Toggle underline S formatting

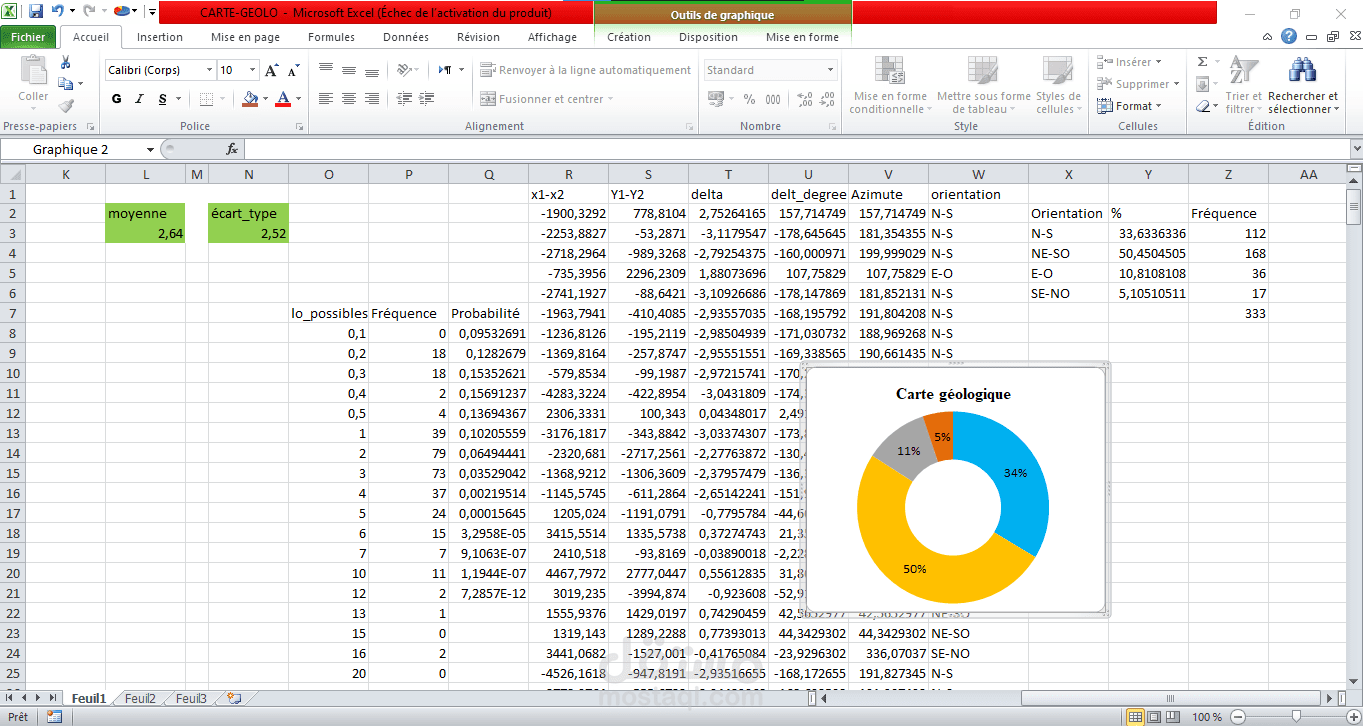tap(161, 99)
